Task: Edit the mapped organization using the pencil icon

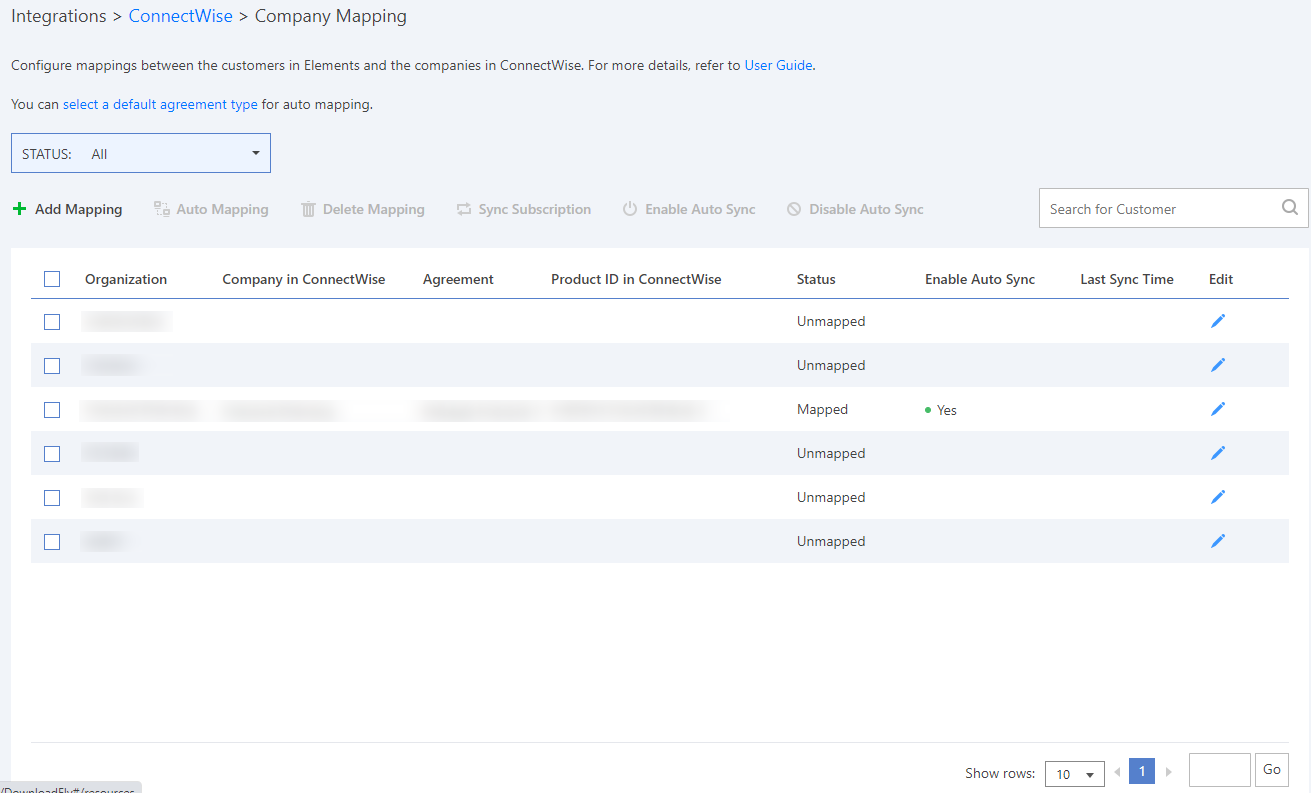Action: point(1218,408)
